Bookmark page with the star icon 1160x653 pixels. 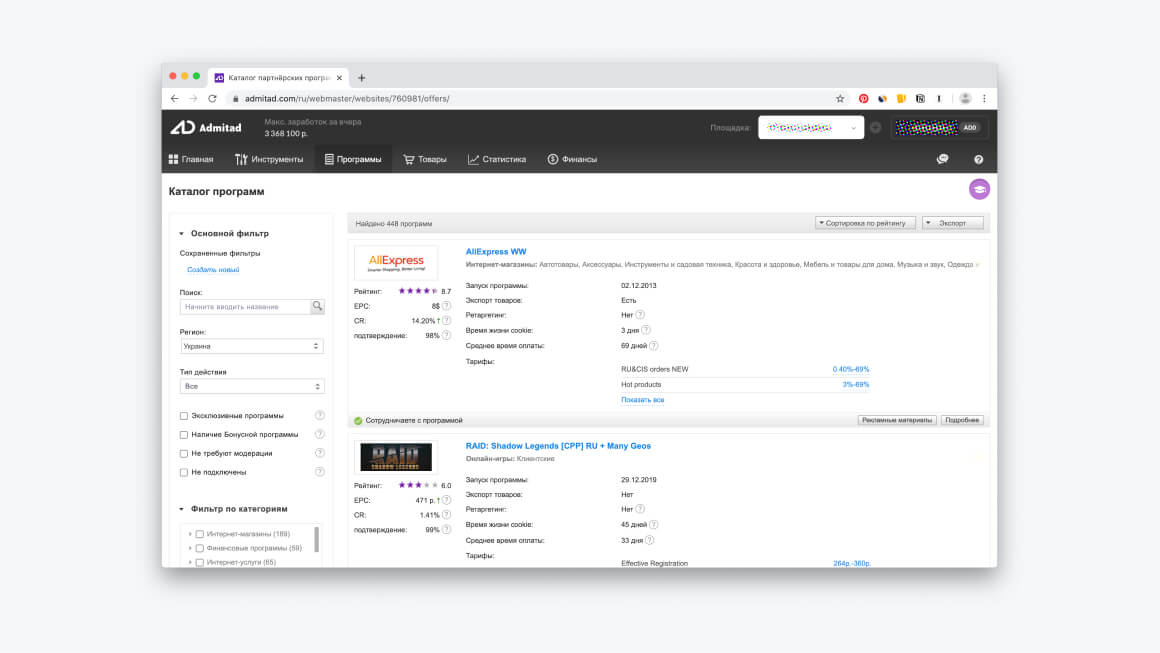point(840,98)
